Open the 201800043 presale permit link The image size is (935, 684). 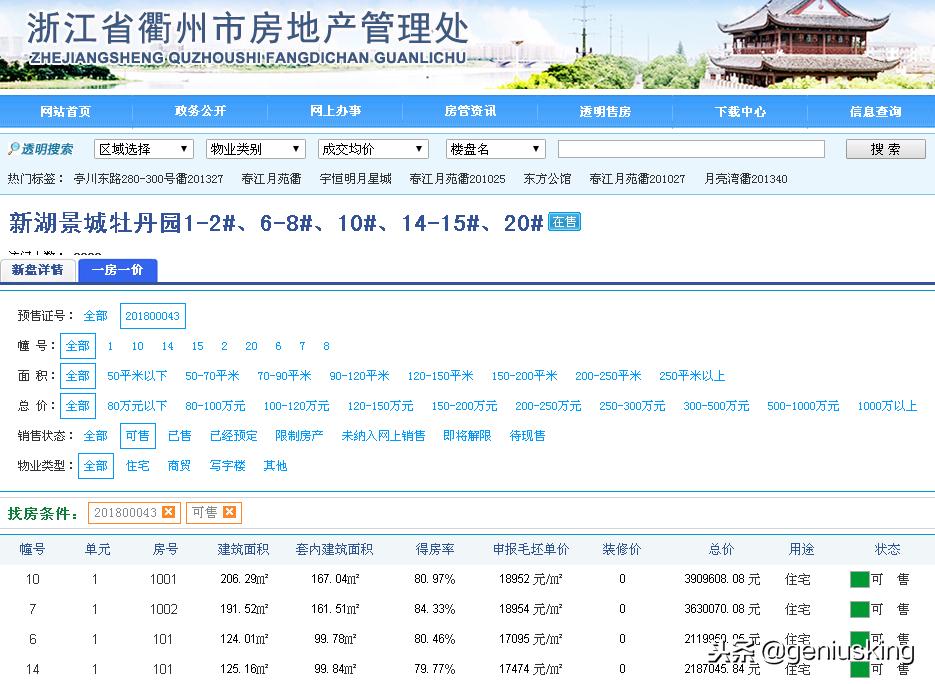(152, 315)
